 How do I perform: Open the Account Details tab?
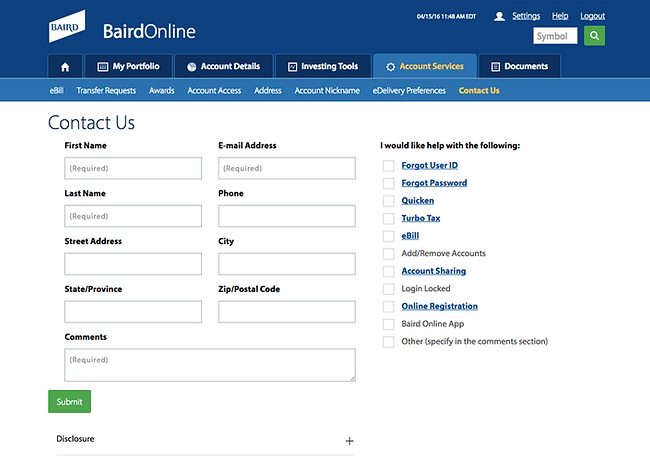tap(224, 66)
